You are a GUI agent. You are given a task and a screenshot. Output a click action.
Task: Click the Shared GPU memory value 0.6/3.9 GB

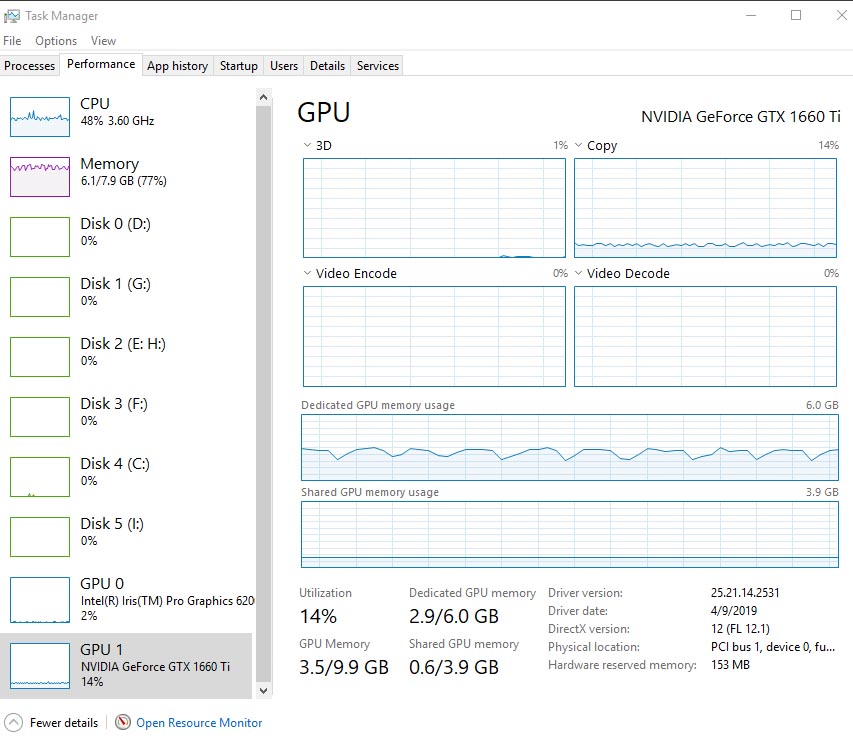click(x=454, y=667)
